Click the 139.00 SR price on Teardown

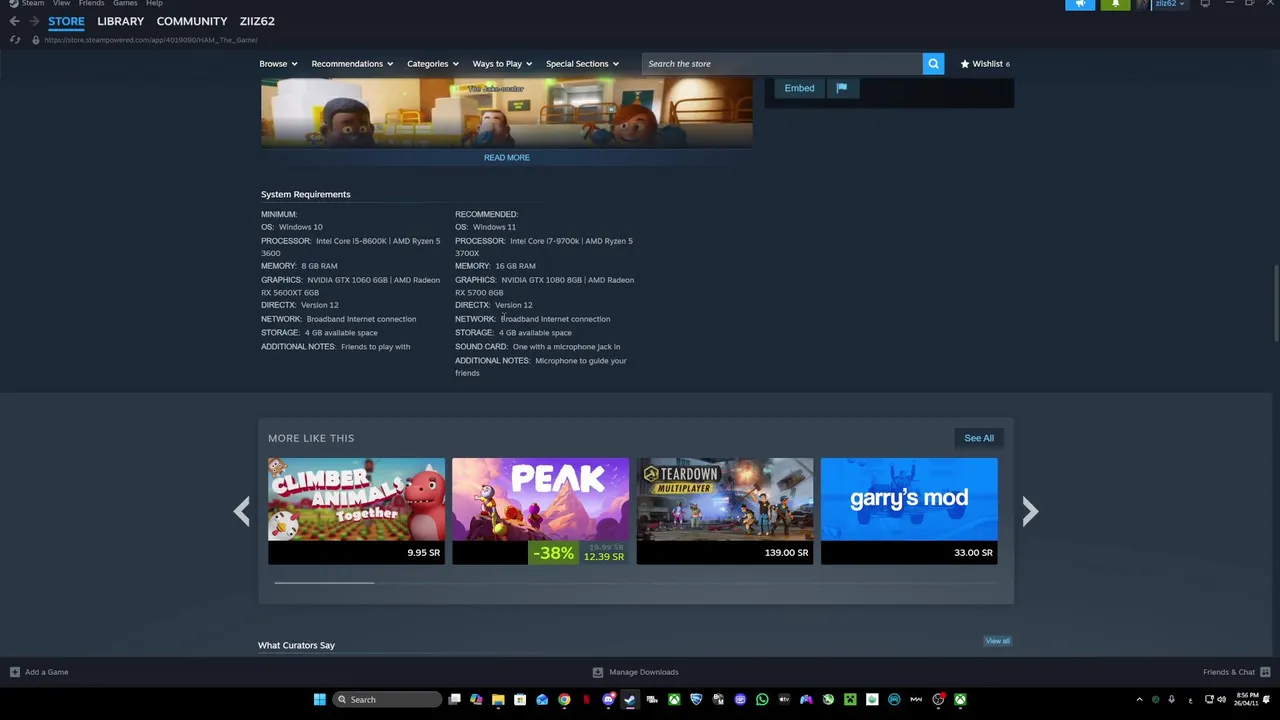(x=787, y=553)
